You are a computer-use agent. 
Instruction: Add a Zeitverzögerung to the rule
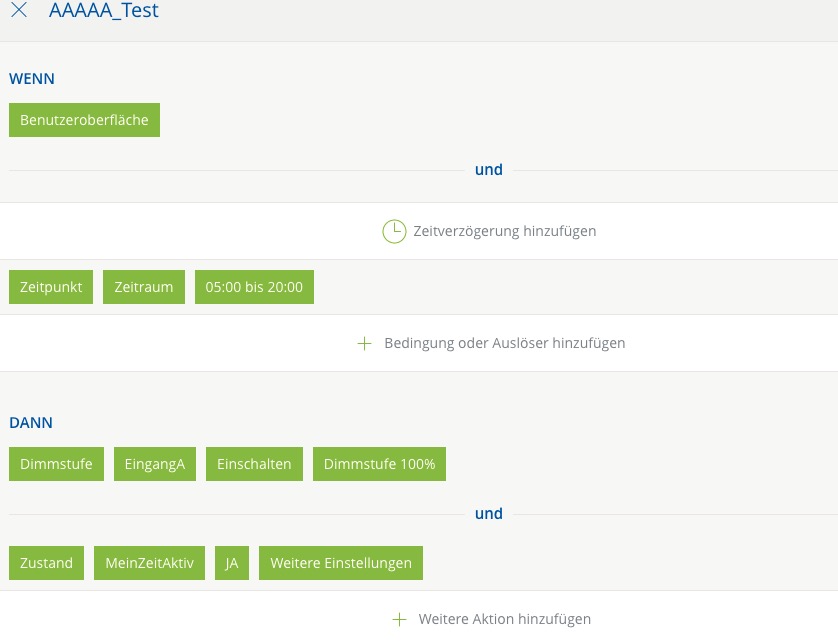tap(504, 231)
